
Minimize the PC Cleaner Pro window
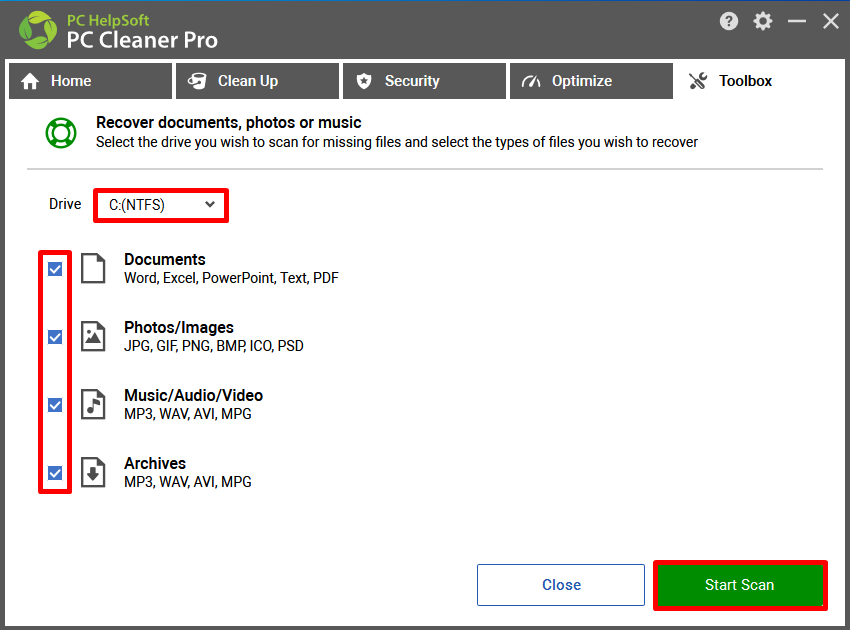pyautogui.click(x=797, y=22)
